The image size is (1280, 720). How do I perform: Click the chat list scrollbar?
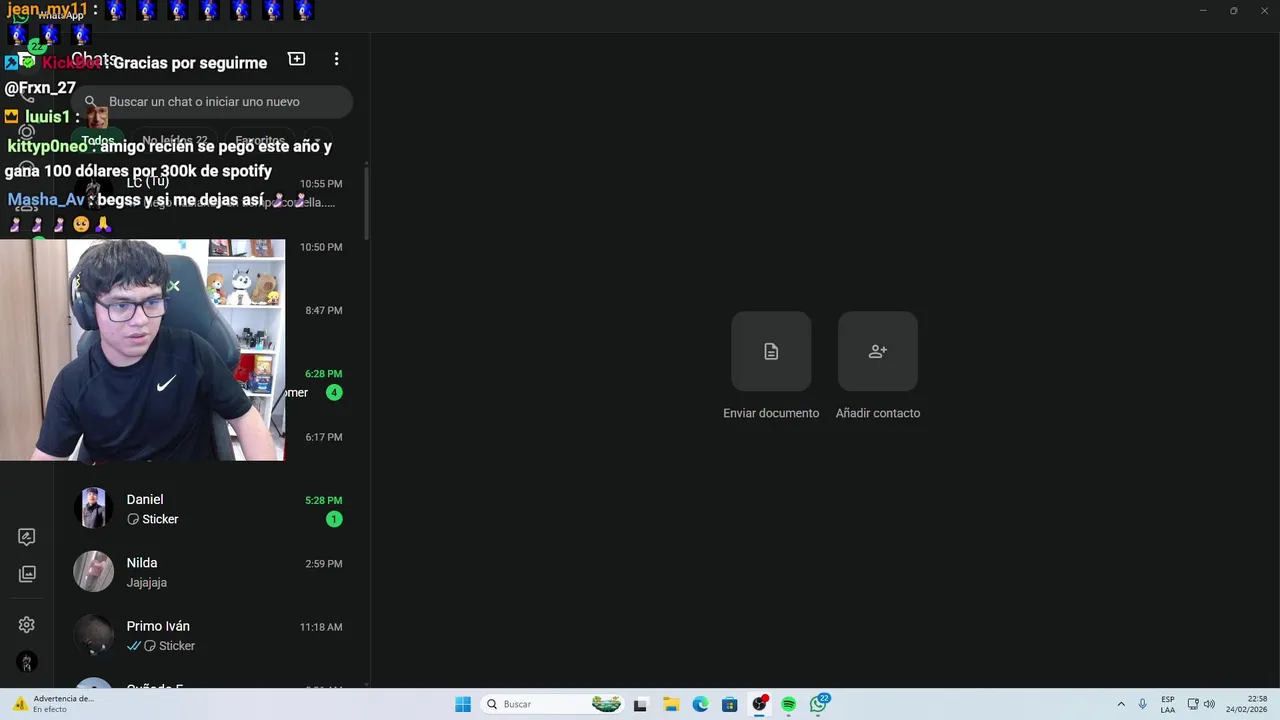click(367, 203)
